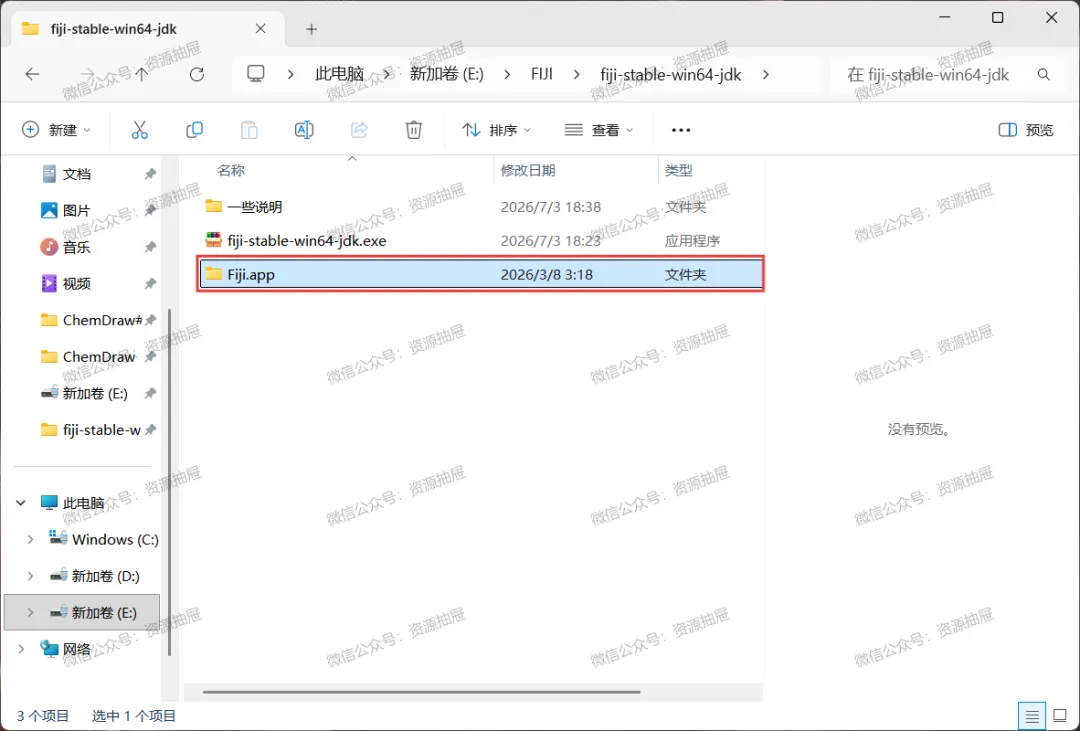Expand the 网络 tree node

[x=21, y=649]
